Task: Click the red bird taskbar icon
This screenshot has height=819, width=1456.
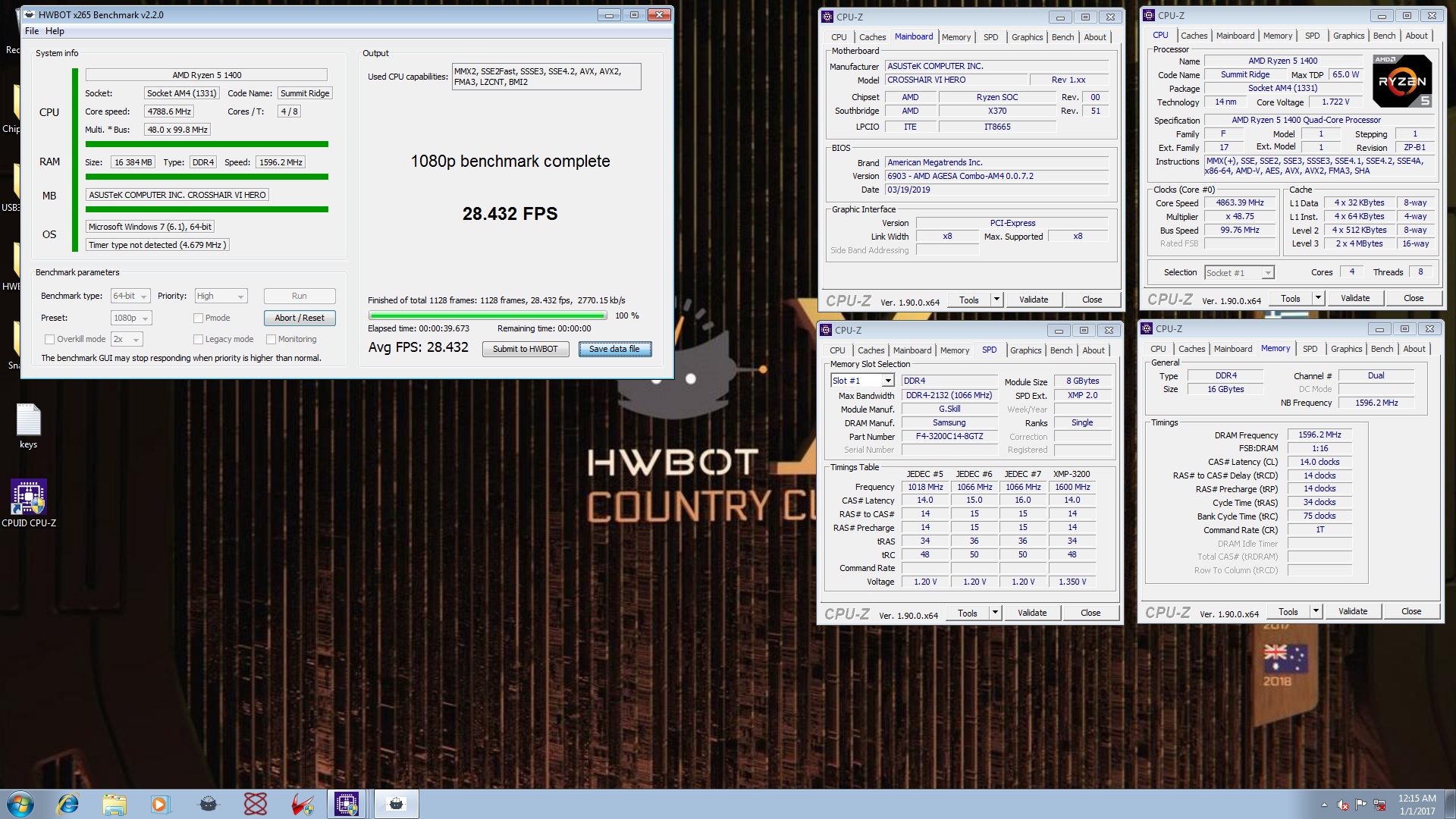Action: pos(302,804)
